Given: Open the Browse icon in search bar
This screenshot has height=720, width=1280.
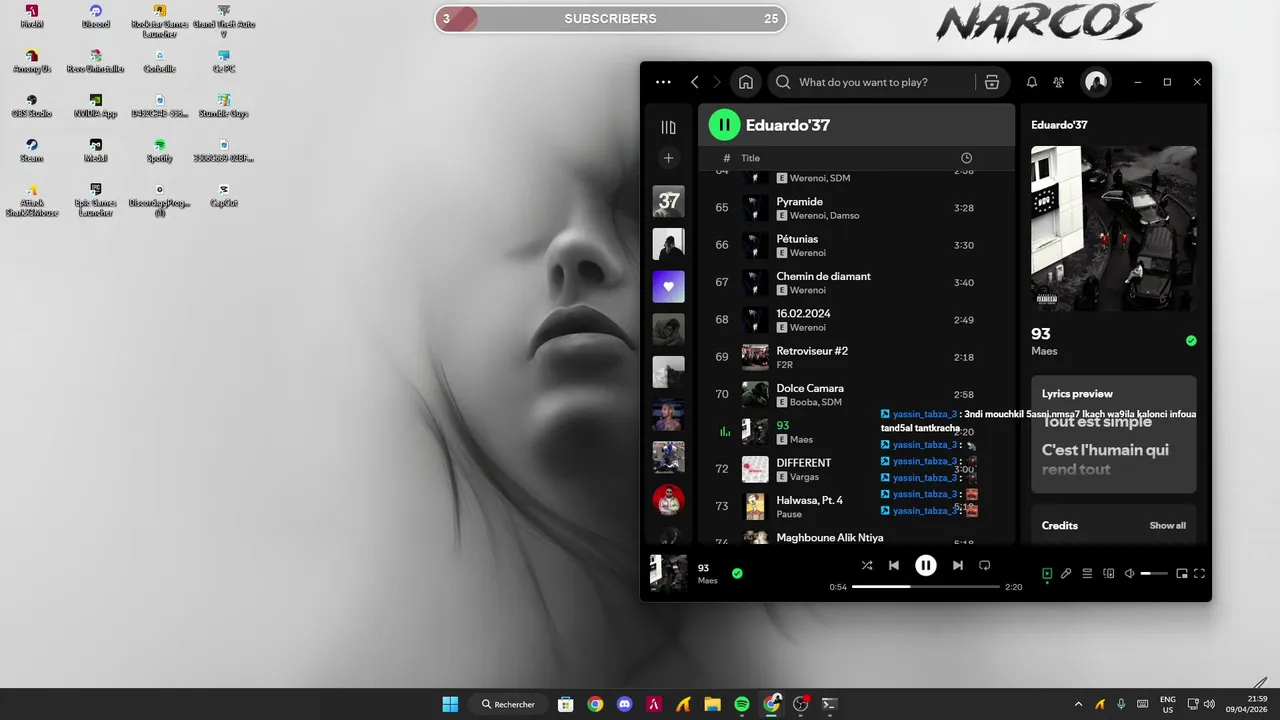Looking at the screenshot, I should (991, 82).
